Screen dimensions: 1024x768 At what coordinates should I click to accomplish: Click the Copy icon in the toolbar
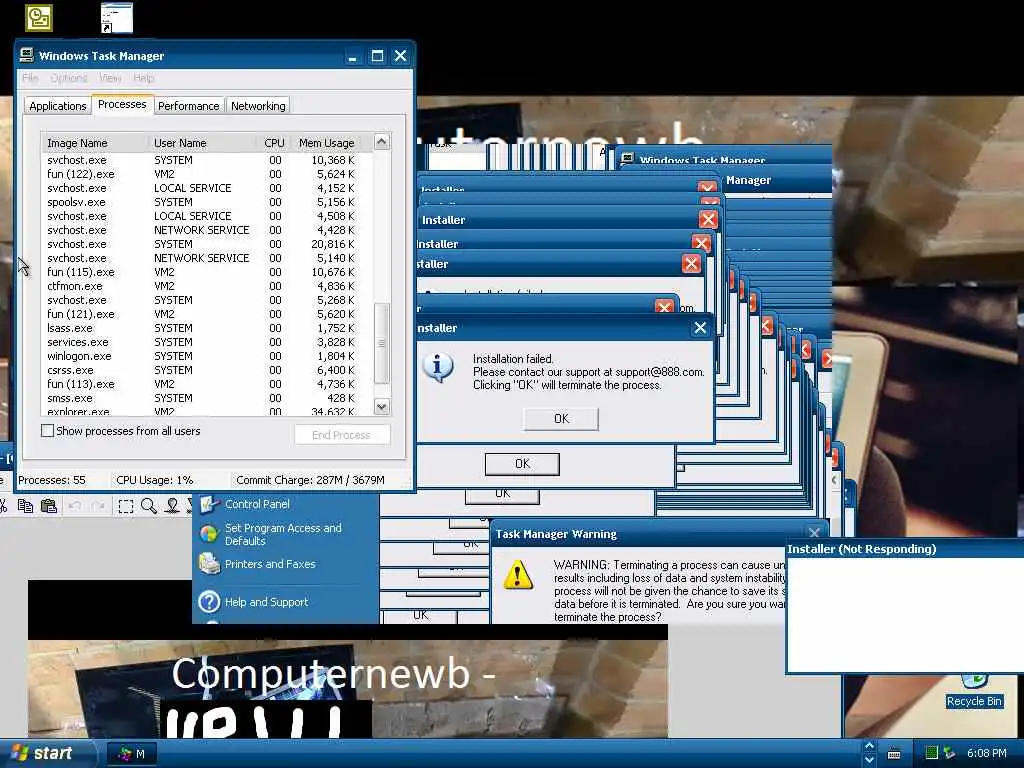(x=25, y=506)
